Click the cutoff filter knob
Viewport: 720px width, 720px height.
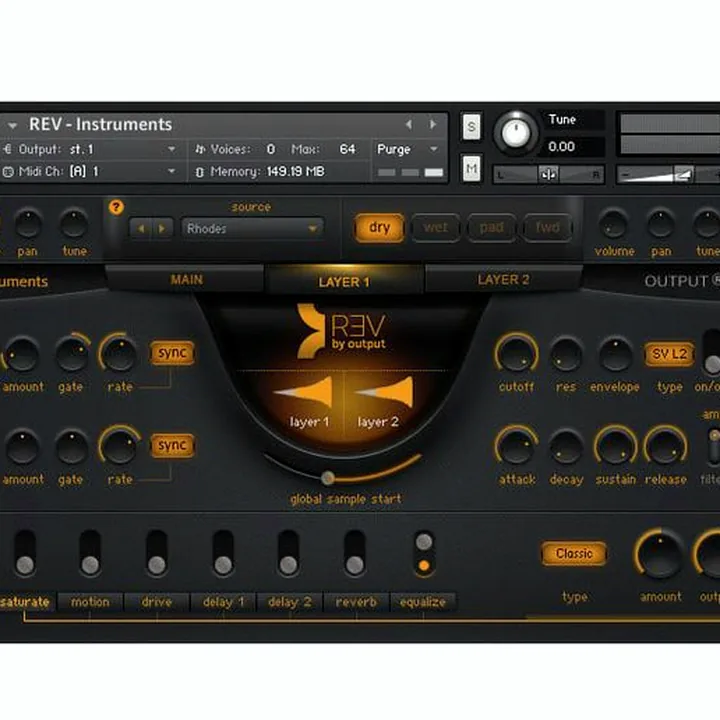pyautogui.click(x=516, y=354)
